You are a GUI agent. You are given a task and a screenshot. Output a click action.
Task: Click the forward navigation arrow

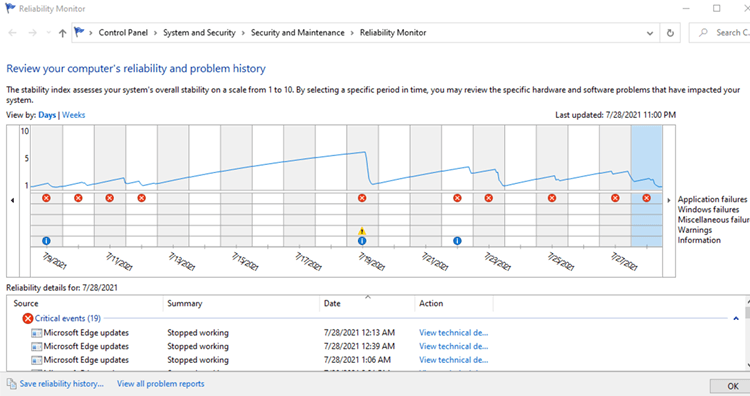coord(33,33)
